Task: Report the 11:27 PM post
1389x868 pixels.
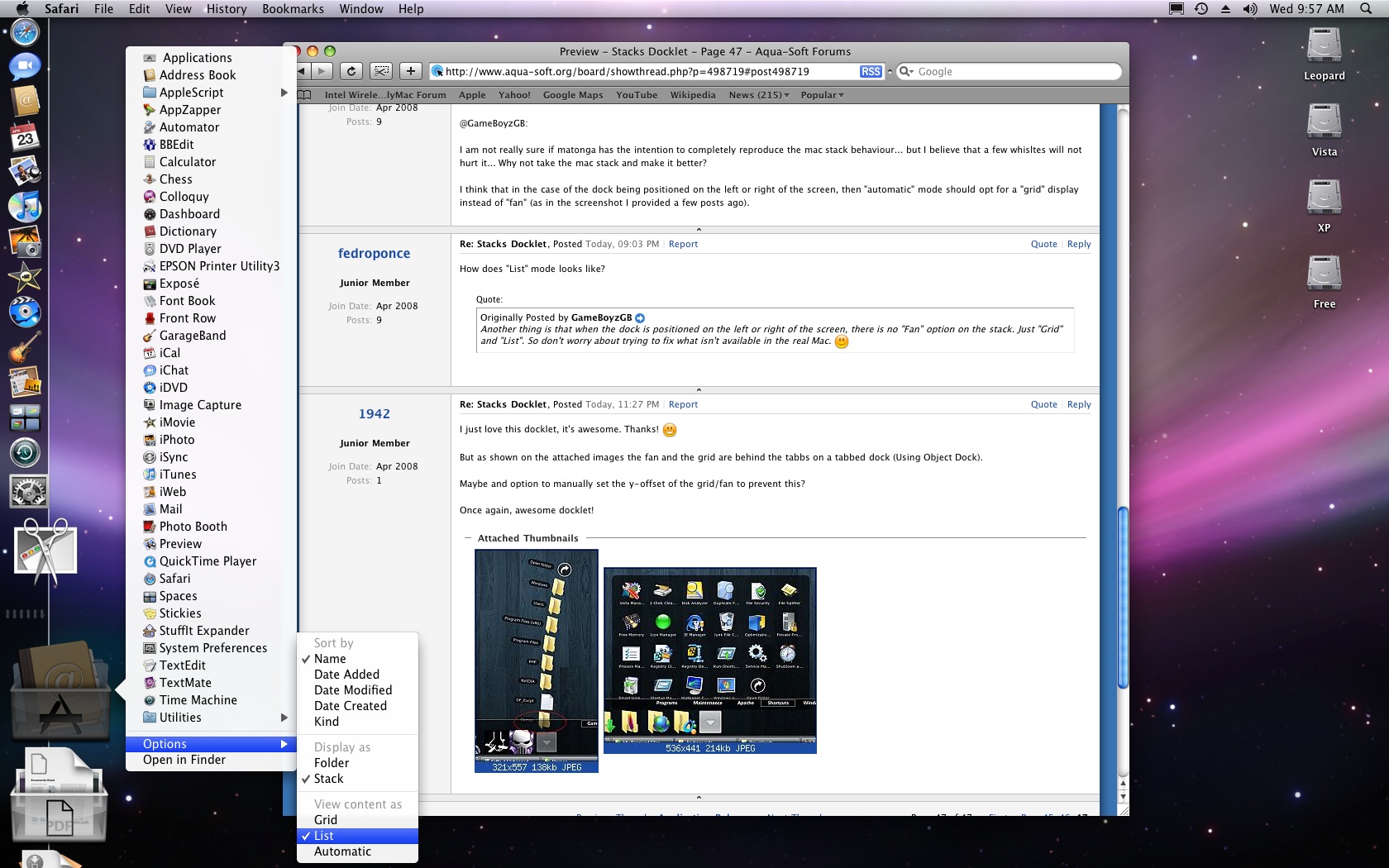Action: (x=683, y=404)
